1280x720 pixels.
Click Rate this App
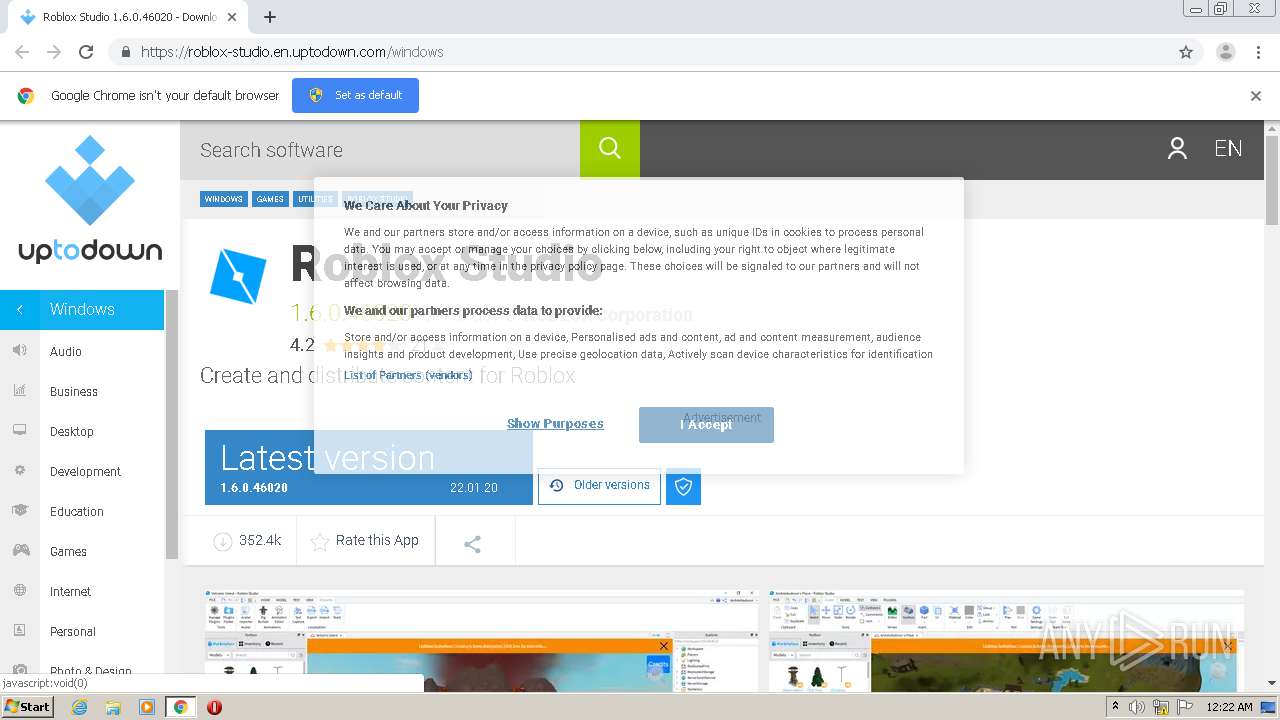[365, 541]
